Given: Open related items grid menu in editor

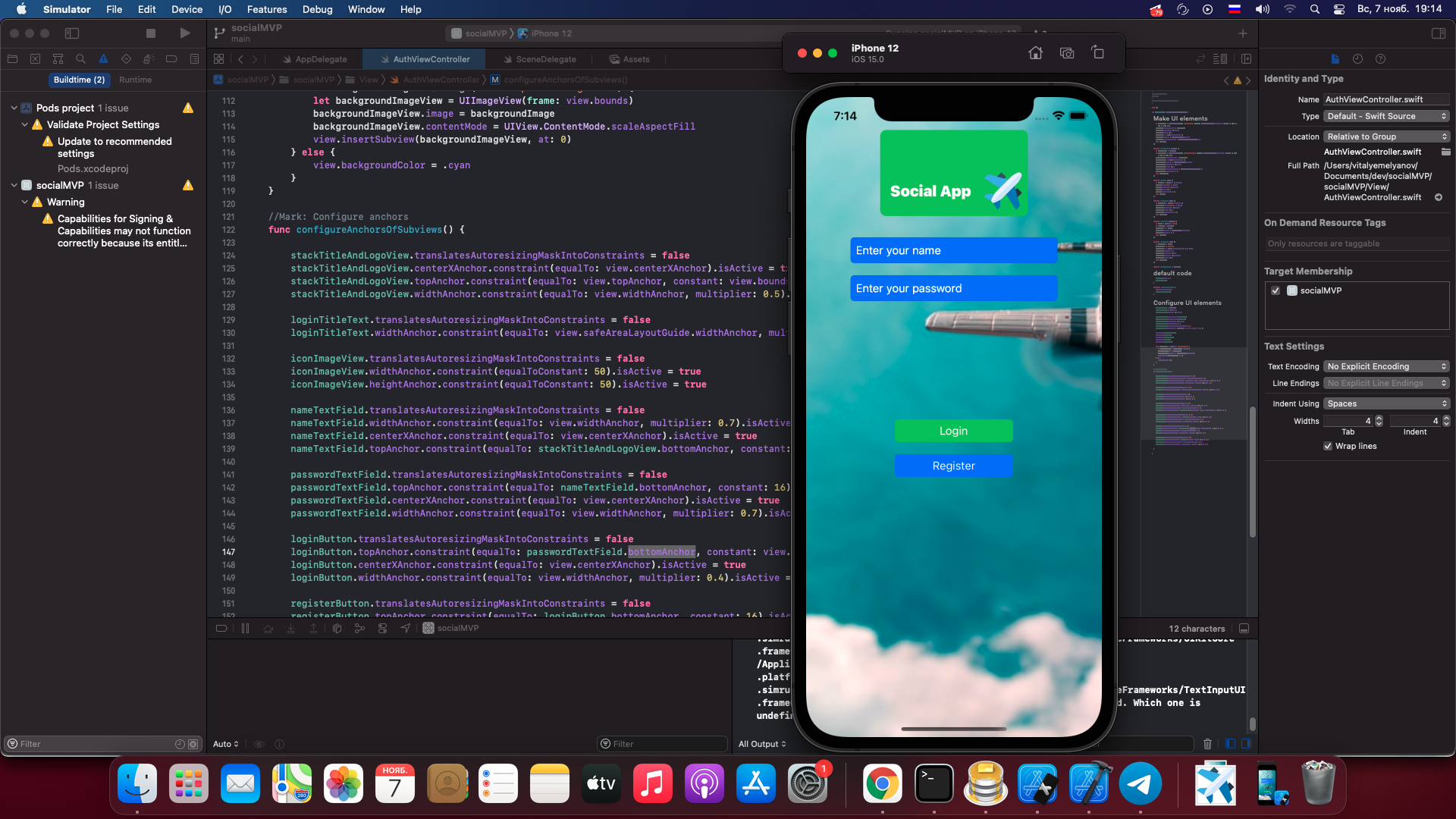Looking at the screenshot, I should (218, 59).
